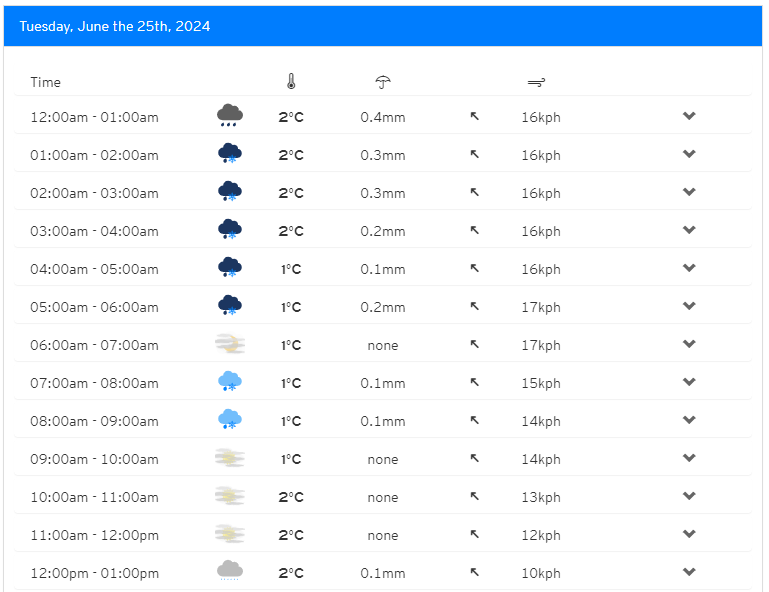
Task: Click the umbrella precipitation column icon
Action: point(383,82)
